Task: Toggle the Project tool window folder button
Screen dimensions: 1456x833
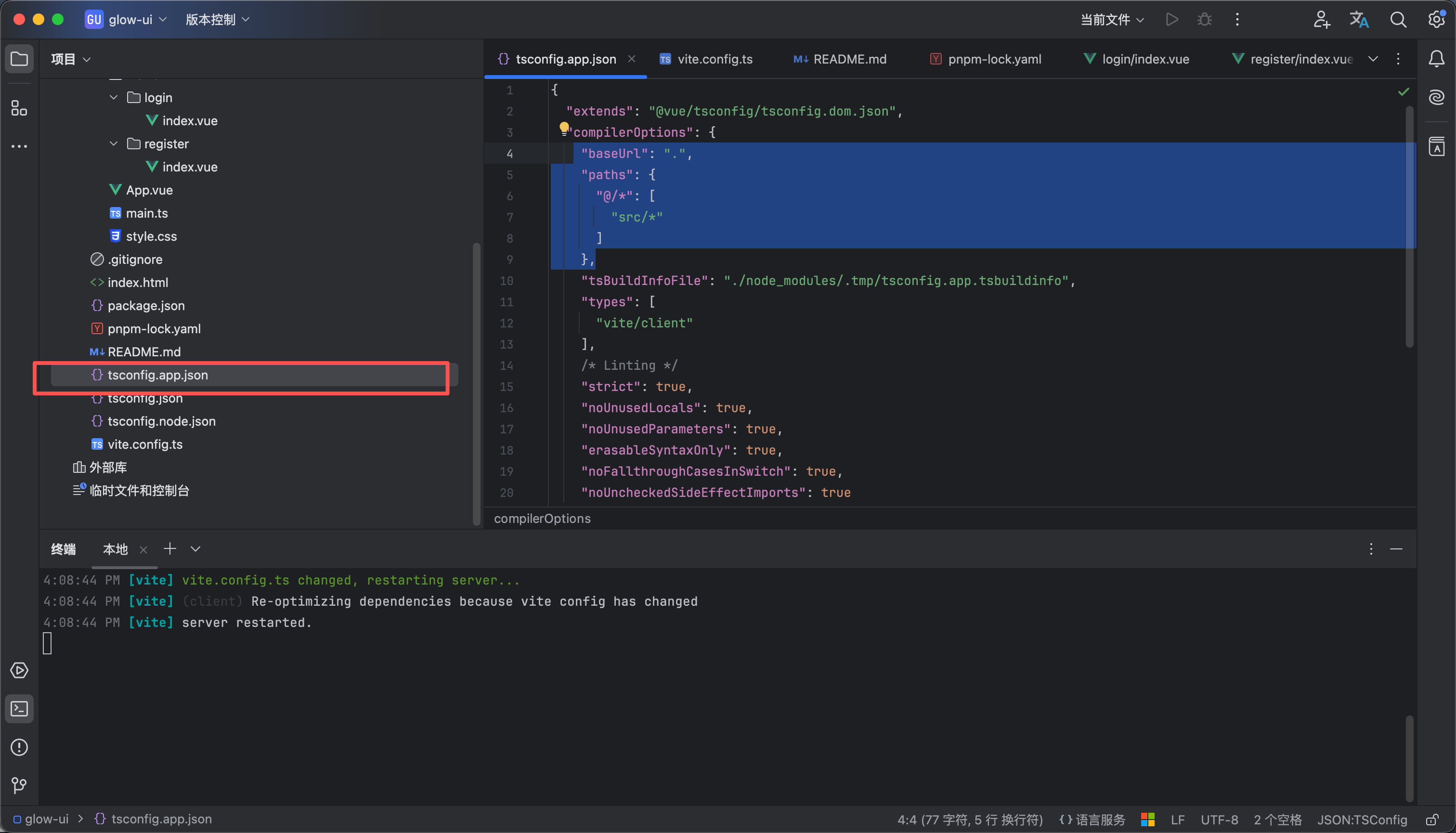Action: tap(19, 58)
